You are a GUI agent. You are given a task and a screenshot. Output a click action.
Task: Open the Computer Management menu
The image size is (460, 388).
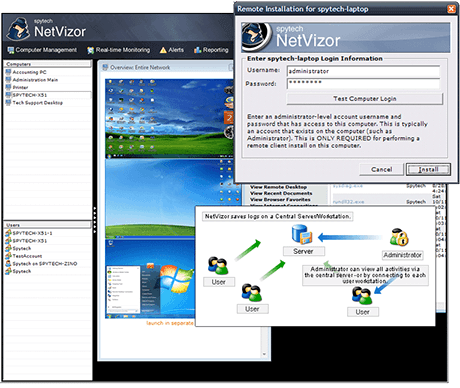point(42,50)
